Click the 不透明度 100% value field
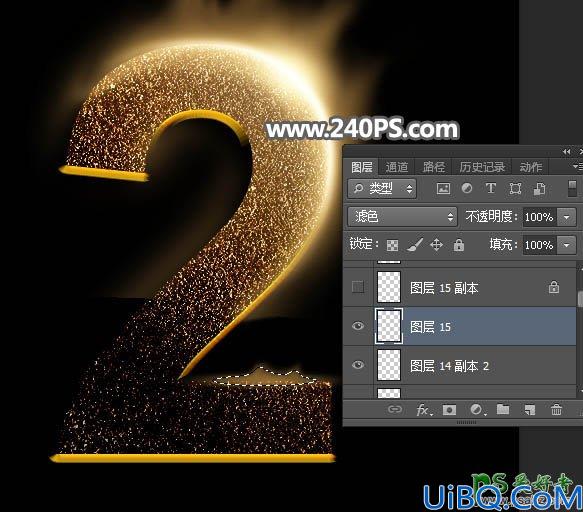 tap(539, 217)
